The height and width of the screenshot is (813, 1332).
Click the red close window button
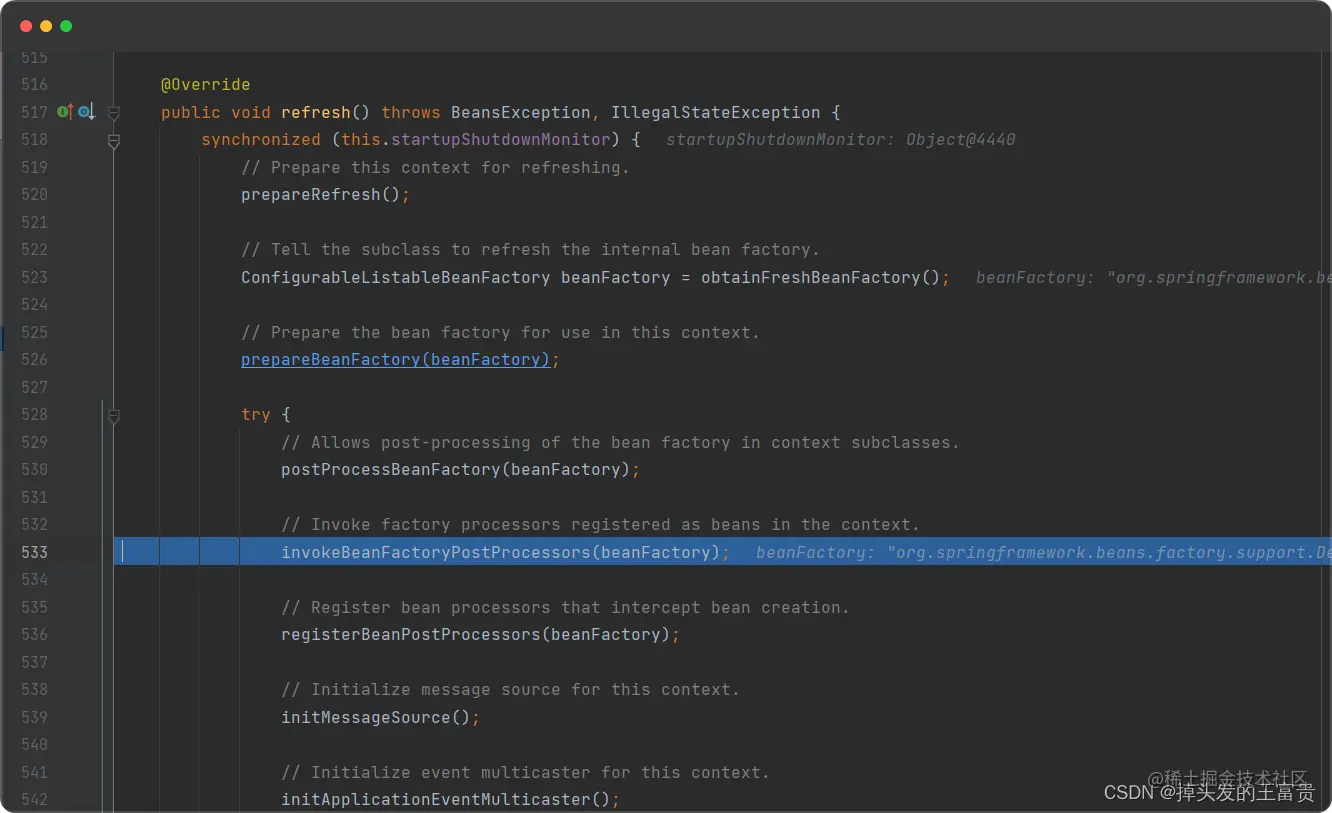(x=26, y=26)
